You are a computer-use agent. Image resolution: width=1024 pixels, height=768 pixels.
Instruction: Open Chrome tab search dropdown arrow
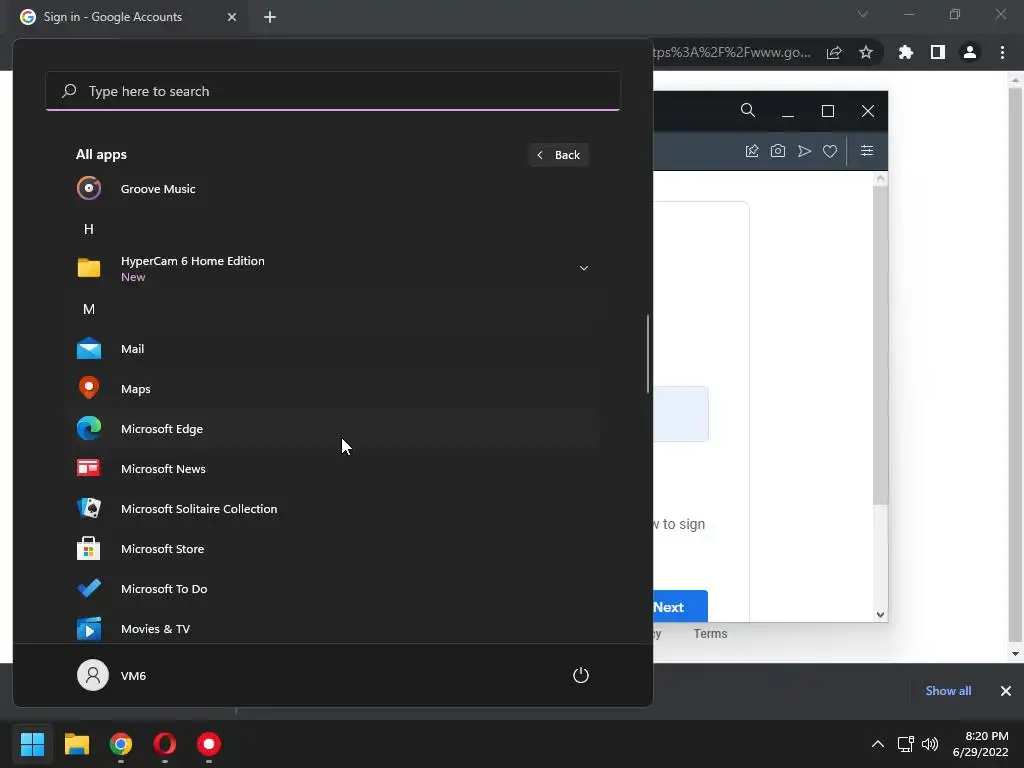click(863, 14)
